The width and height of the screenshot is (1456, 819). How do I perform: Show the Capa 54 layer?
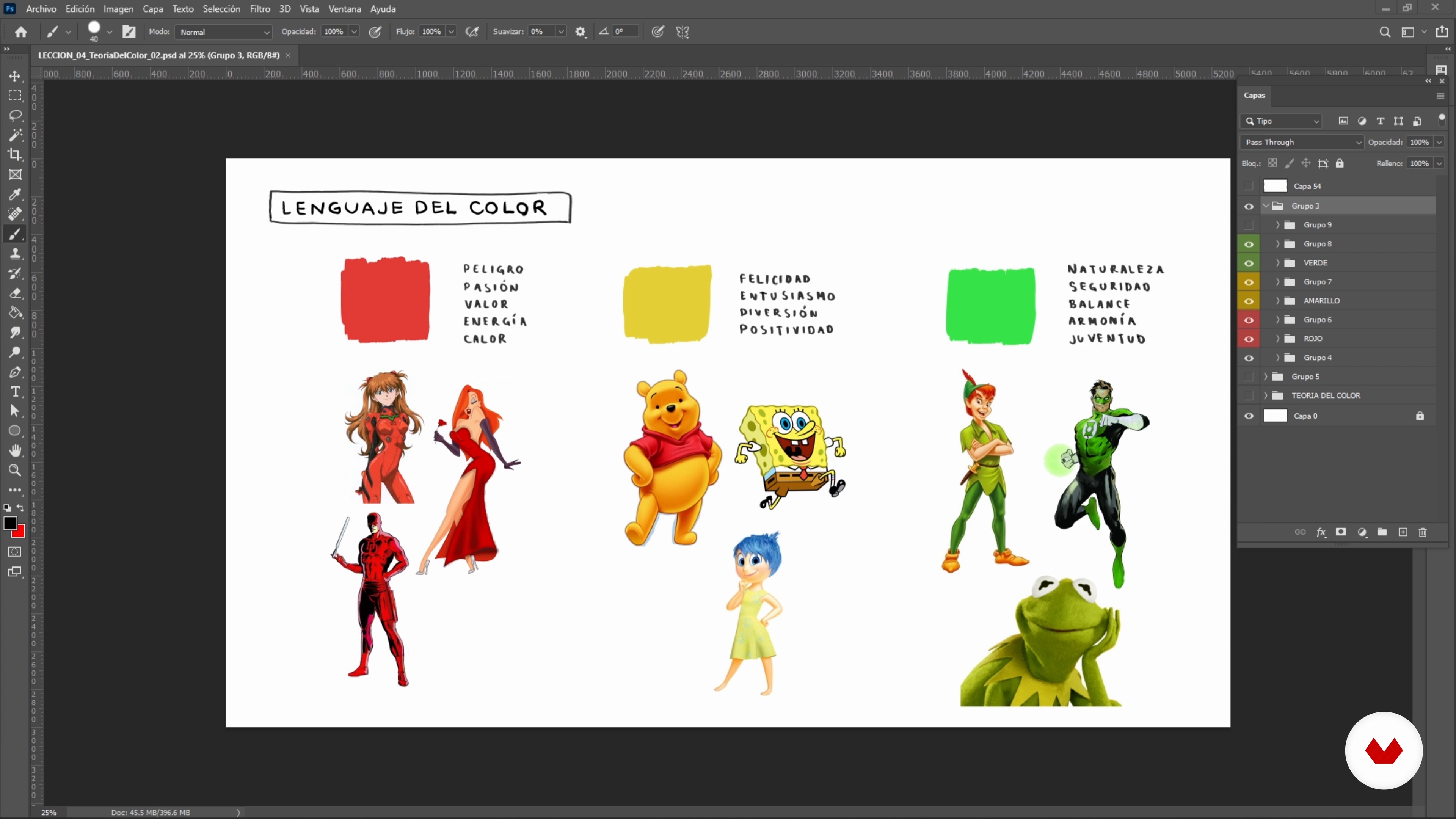pyautogui.click(x=1249, y=186)
